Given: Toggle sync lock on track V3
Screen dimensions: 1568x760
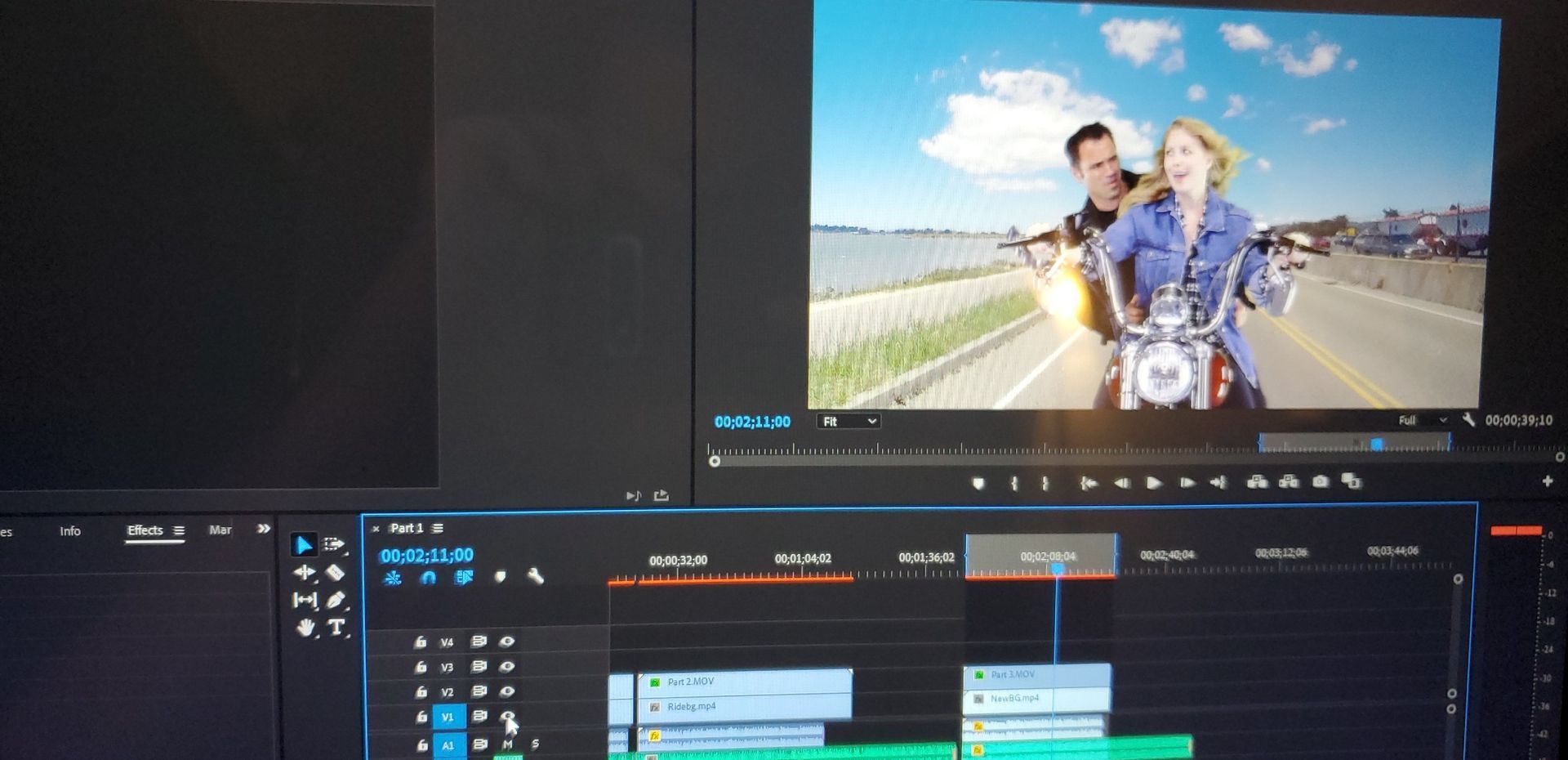Looking at the screenshot, I should click(479, 666).
